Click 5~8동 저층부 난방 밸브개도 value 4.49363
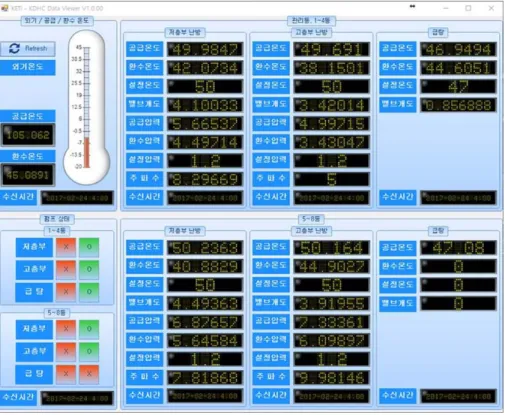This screenshot has height=415, width=505. click(205, 303)
